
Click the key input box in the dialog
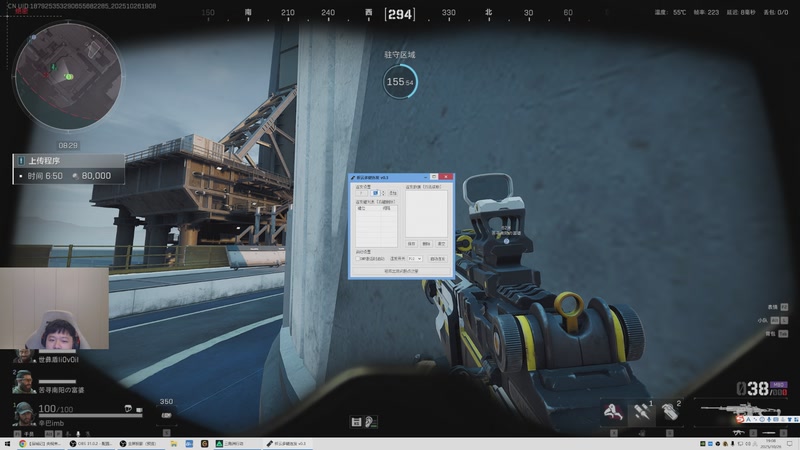pyautogui.click(x=361, y=193)
